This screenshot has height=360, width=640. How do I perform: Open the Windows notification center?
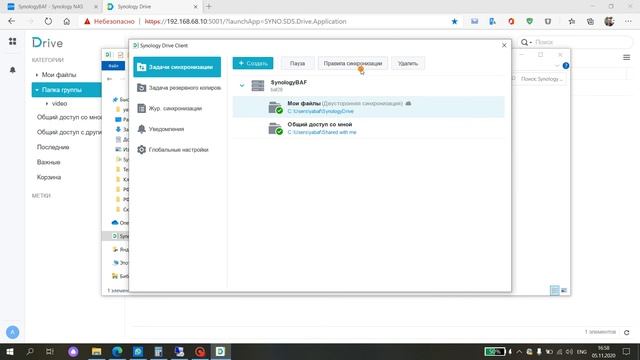point(627,351)
